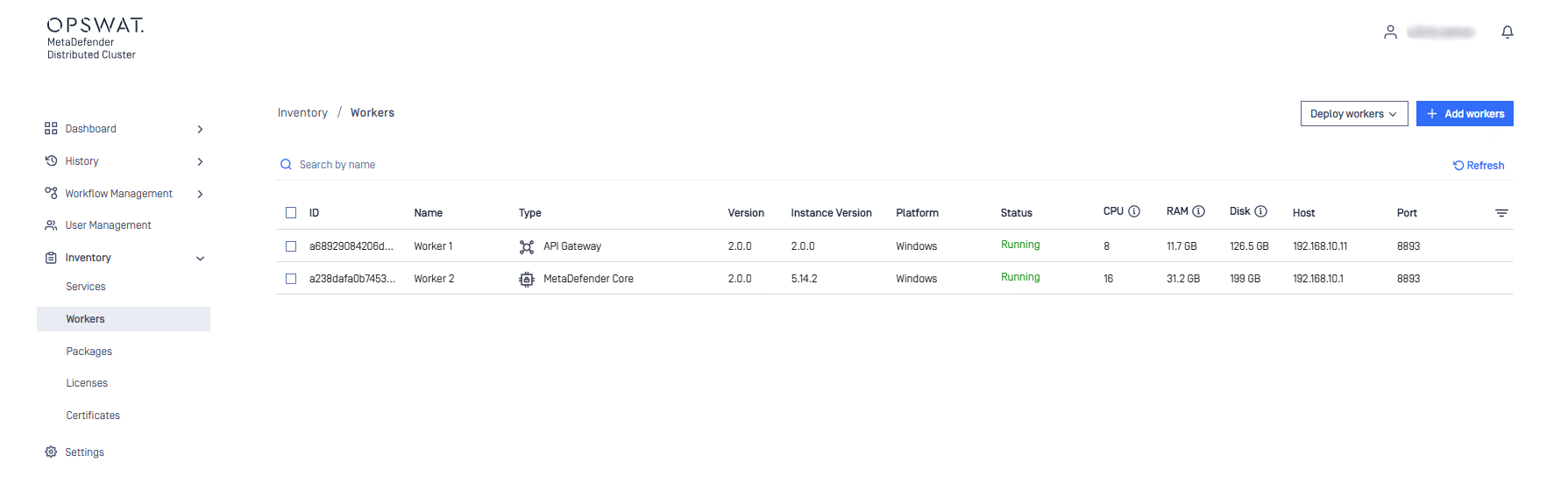Viewport: 1568px width, 498px height.
Task: Click the RAM info icon
Action: [1199, 211]
